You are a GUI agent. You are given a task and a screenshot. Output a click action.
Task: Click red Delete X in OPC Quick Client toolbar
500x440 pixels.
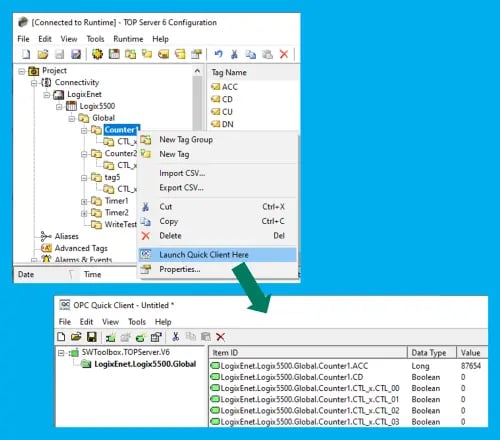point(220,337)
